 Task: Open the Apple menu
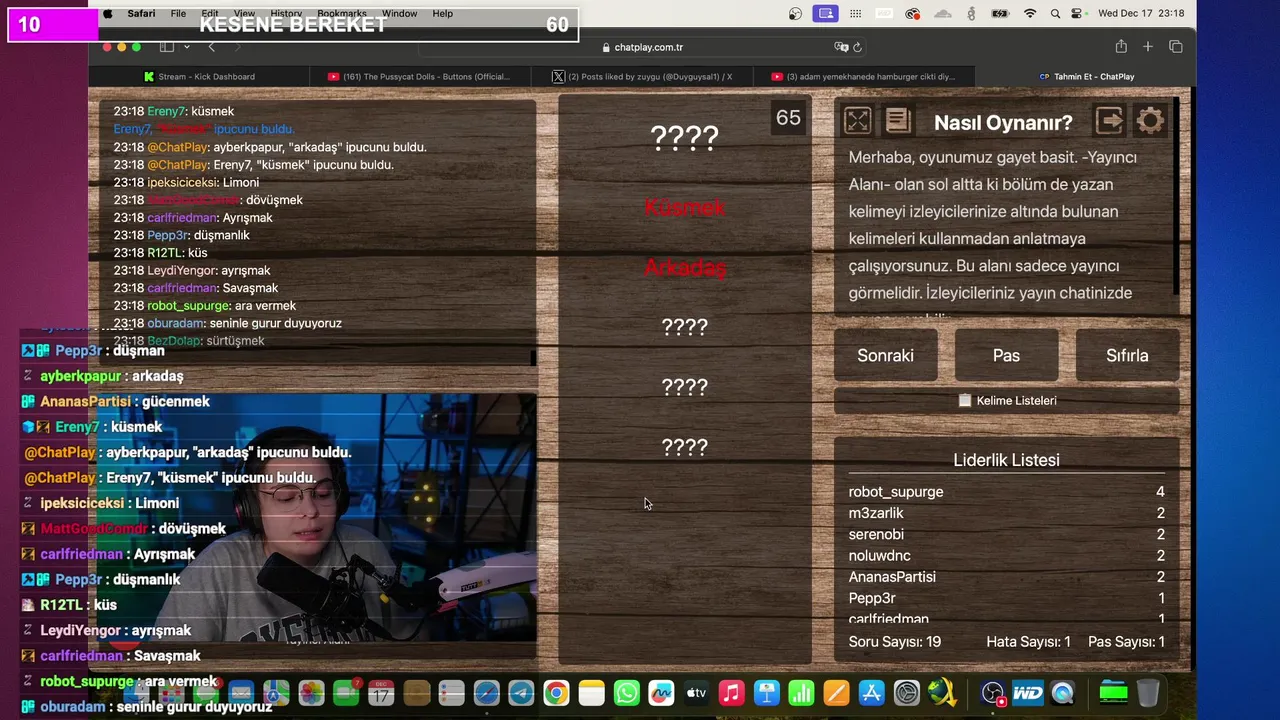tap(108, 14)
